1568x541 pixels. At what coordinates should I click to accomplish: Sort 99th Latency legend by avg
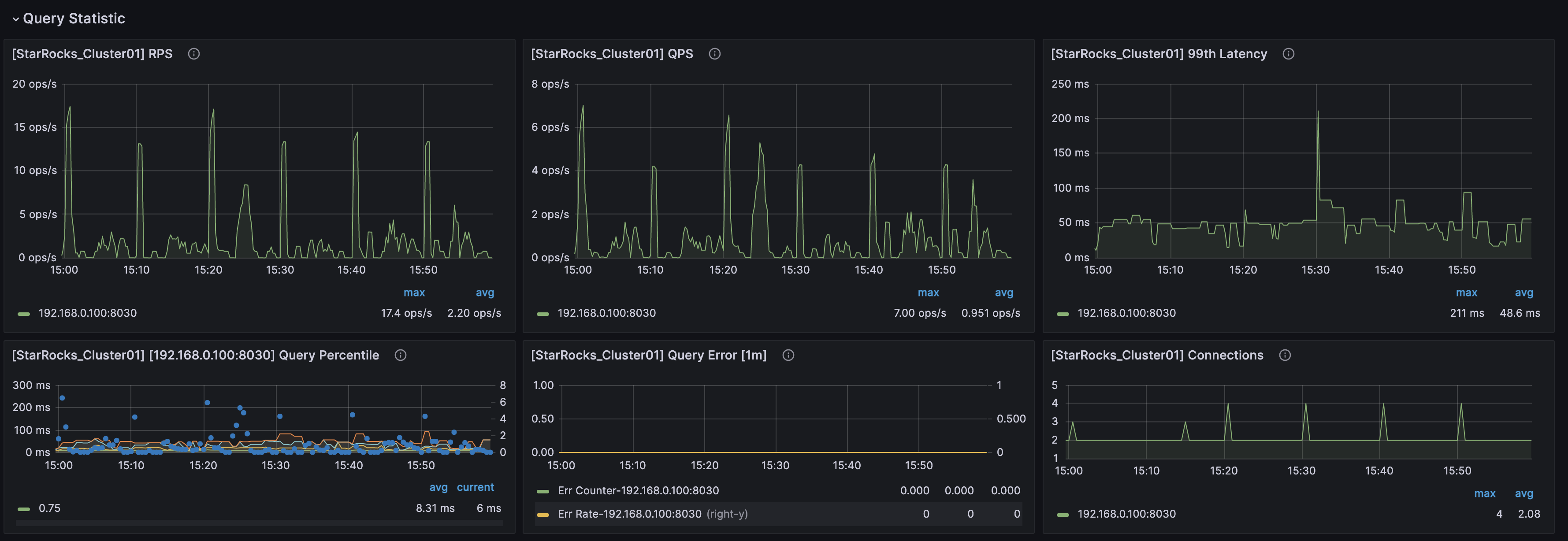pos(1524,293)
